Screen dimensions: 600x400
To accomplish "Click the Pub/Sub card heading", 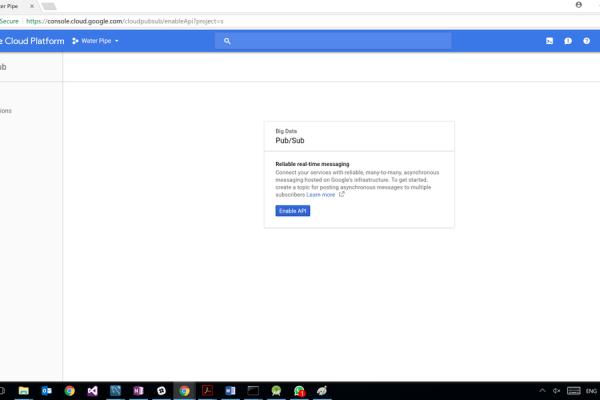I will coord(290,140).
